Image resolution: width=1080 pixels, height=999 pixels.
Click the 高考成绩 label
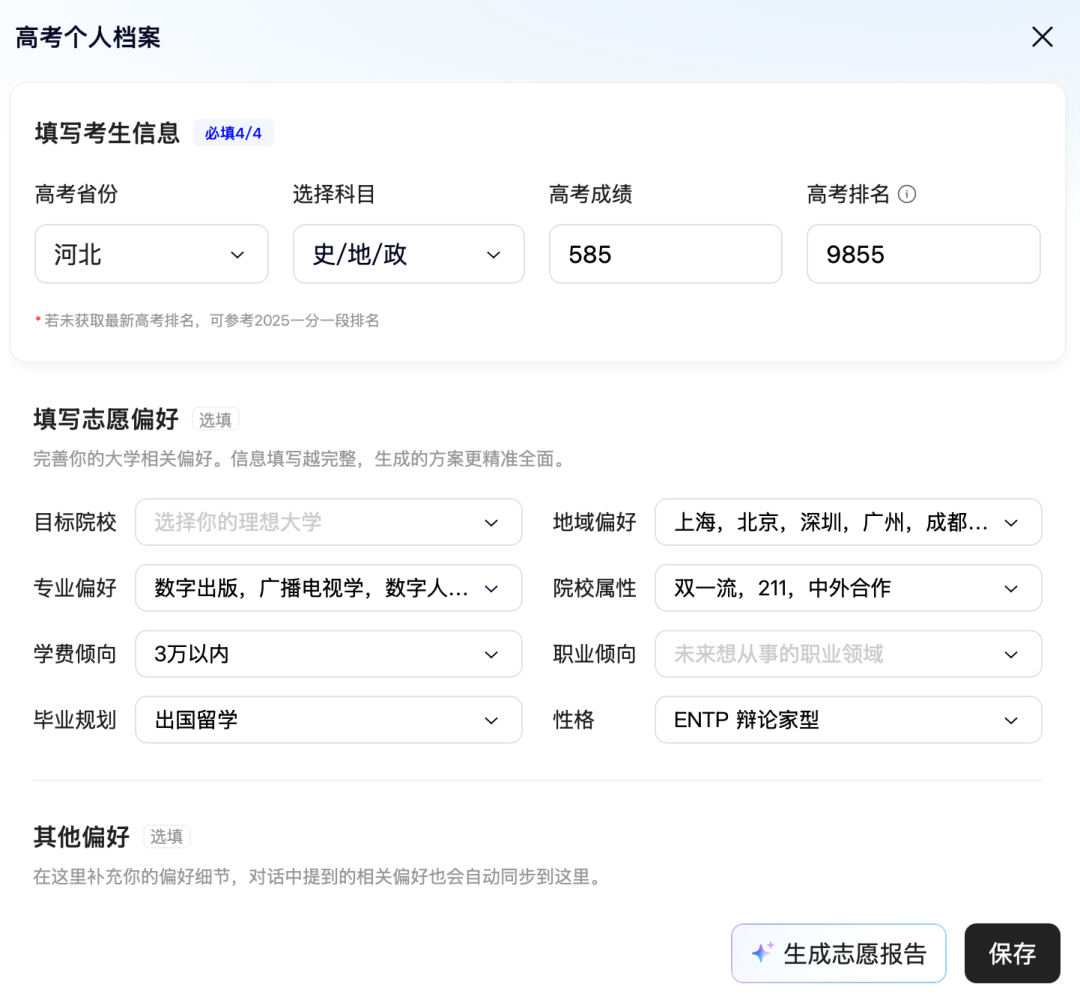591,194
